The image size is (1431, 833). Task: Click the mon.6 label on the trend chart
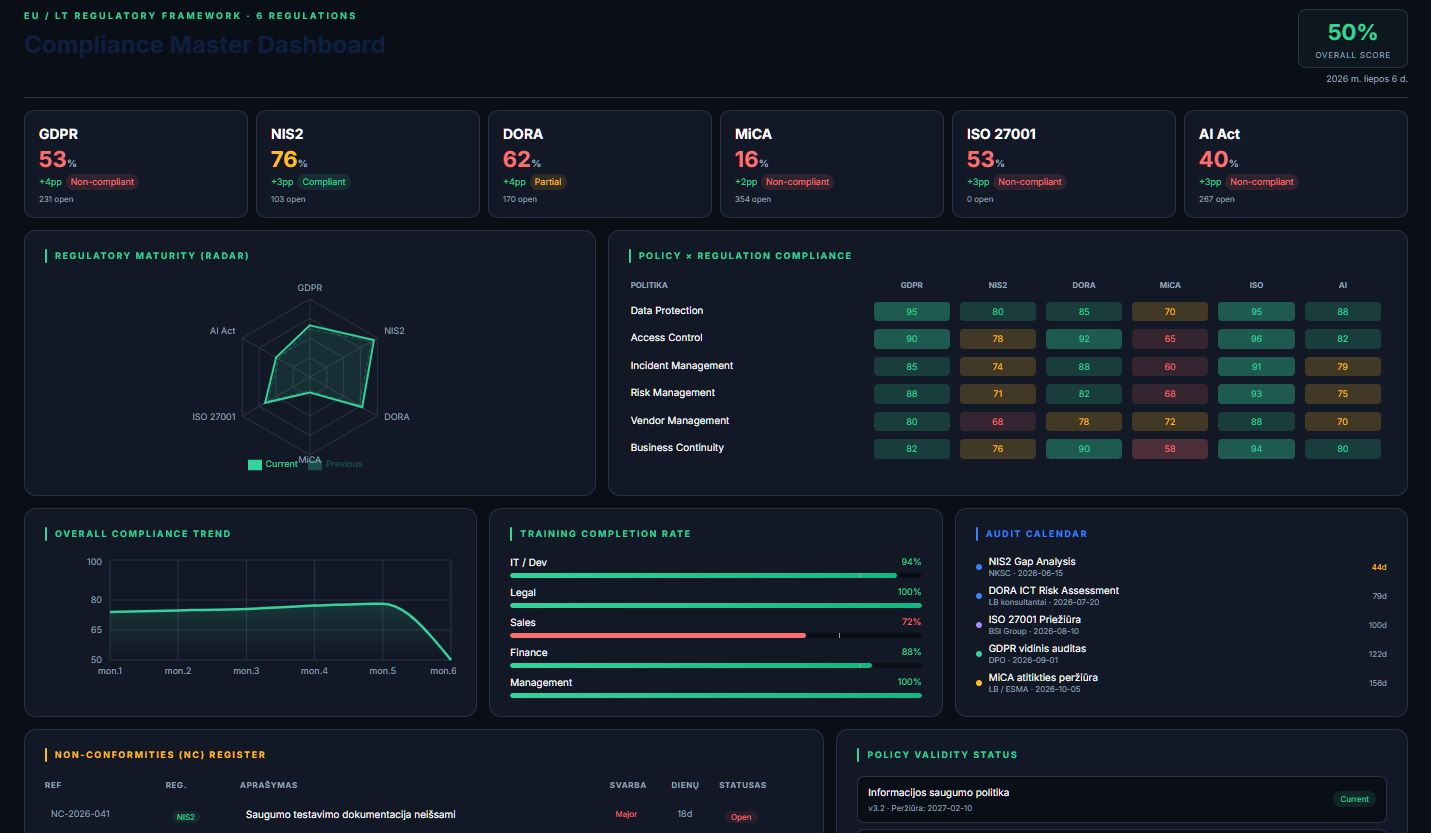443,671
